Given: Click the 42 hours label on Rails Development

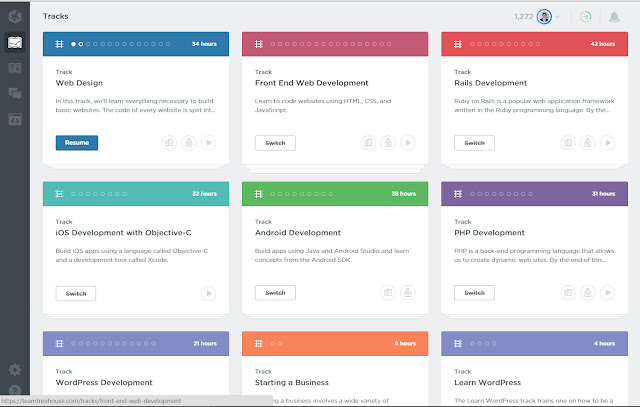Looking at the screenshot, I should pyautogui.click(x=602, y=44).
